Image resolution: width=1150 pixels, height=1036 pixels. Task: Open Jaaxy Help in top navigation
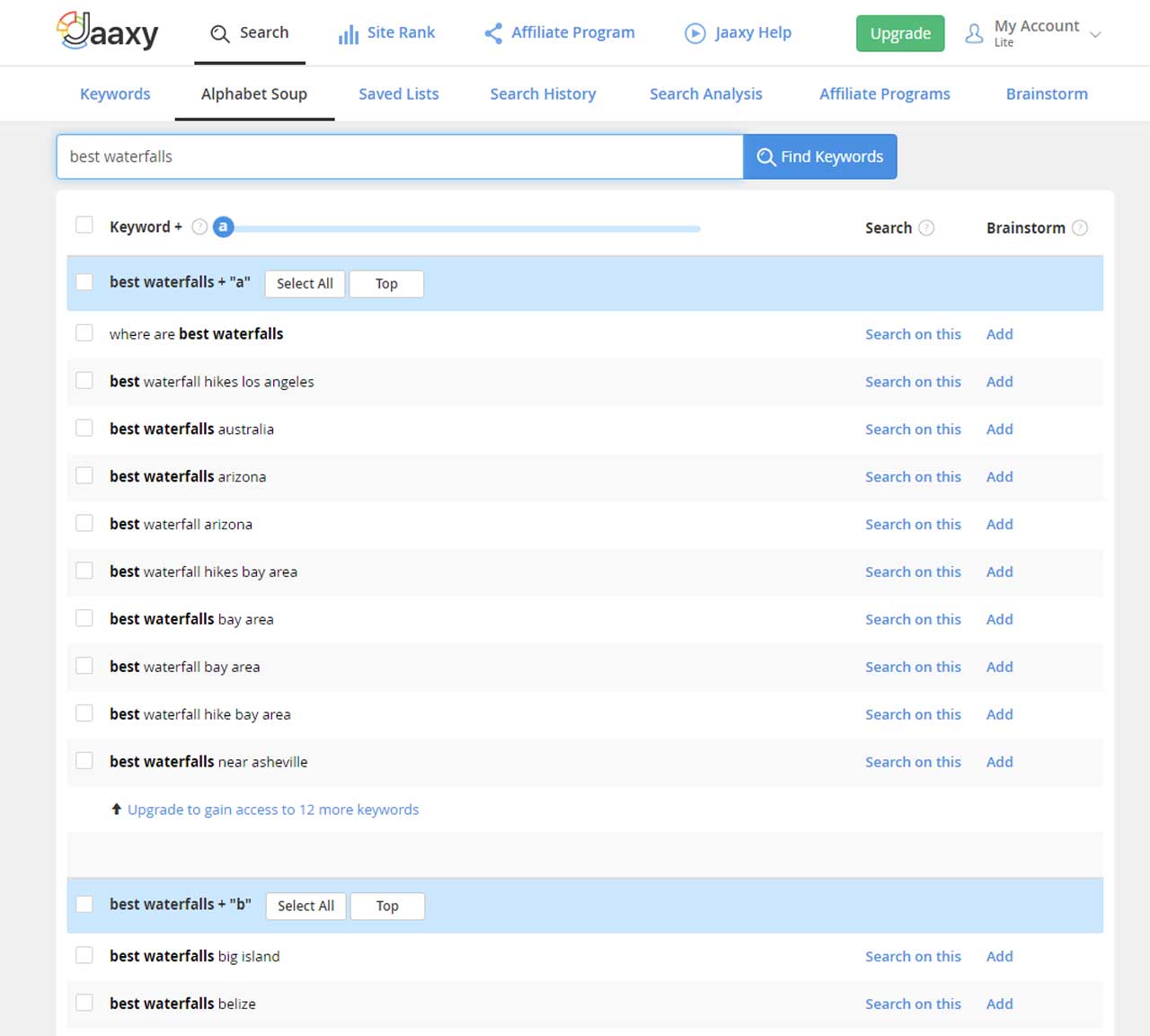click(x=739, y=33)
